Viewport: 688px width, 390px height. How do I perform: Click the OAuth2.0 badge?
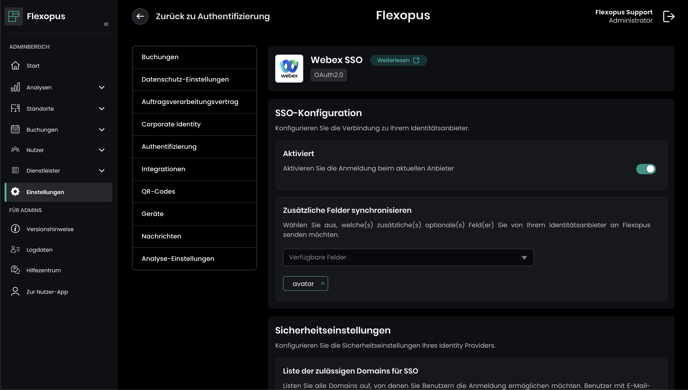pos(329,75)
